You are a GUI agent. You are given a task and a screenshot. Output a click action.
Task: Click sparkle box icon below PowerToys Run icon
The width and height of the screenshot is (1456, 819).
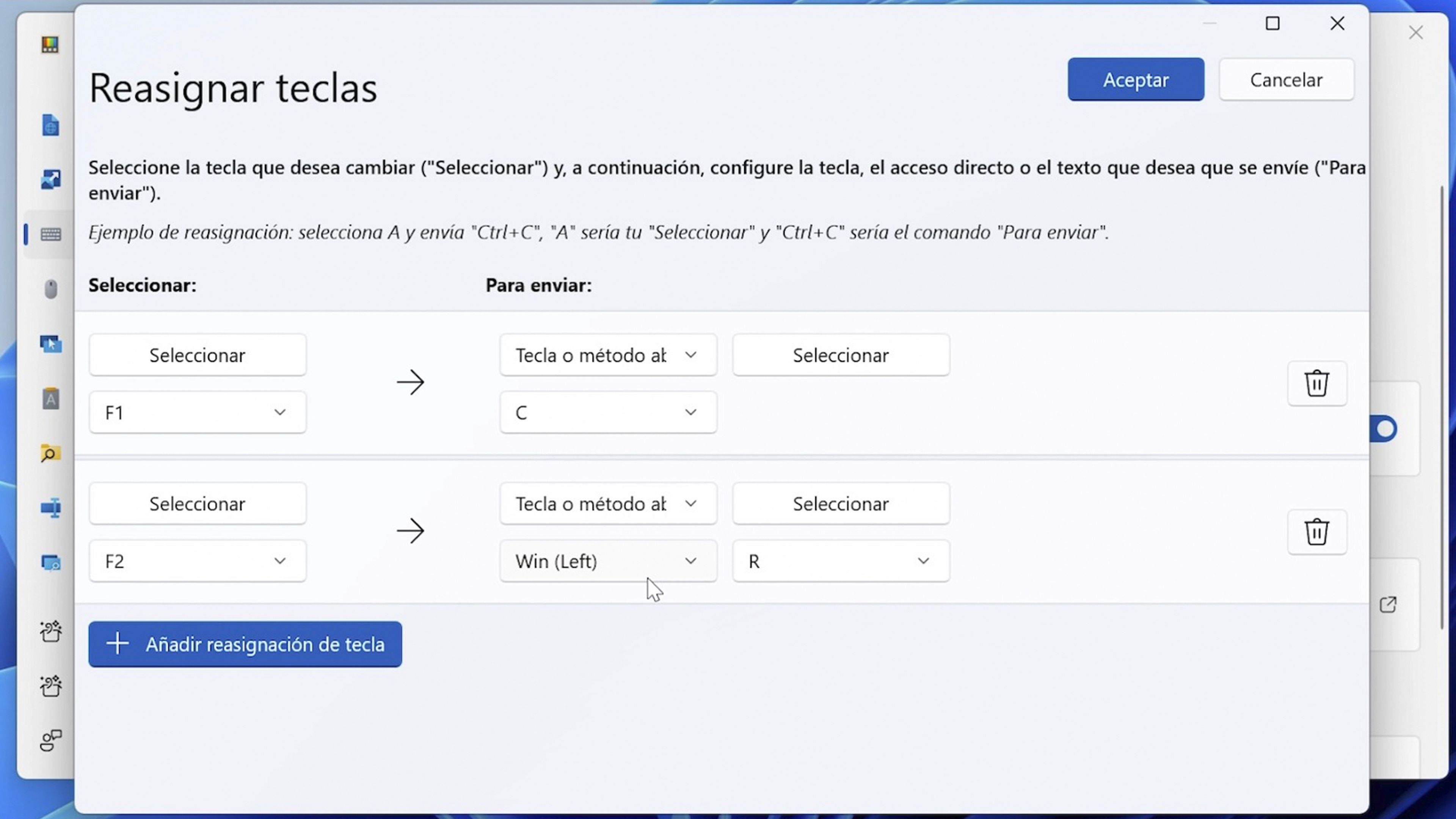click(51, 631)
